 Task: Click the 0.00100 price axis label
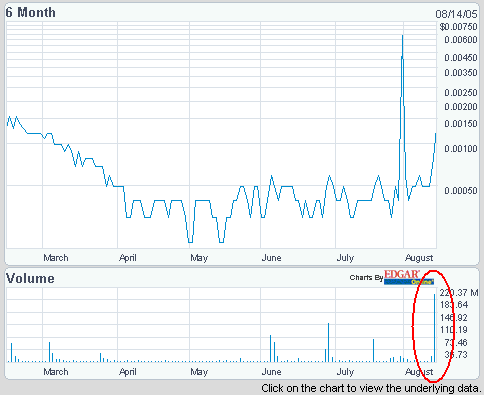[461, 149]
